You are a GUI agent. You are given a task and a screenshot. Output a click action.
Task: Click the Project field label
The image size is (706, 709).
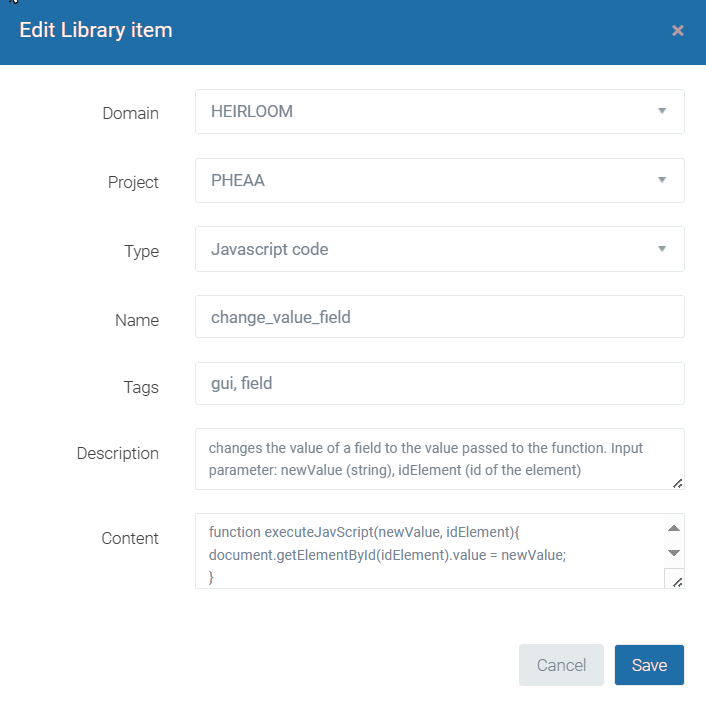[134, 182]
